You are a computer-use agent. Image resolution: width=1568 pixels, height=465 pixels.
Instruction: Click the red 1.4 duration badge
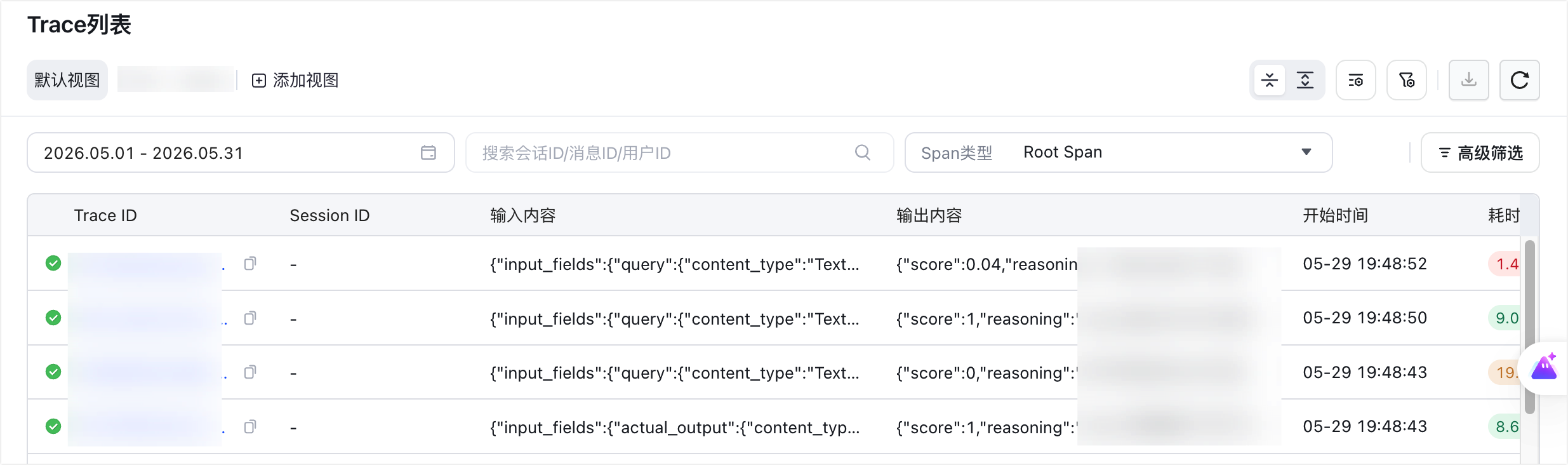point(1505,264)
